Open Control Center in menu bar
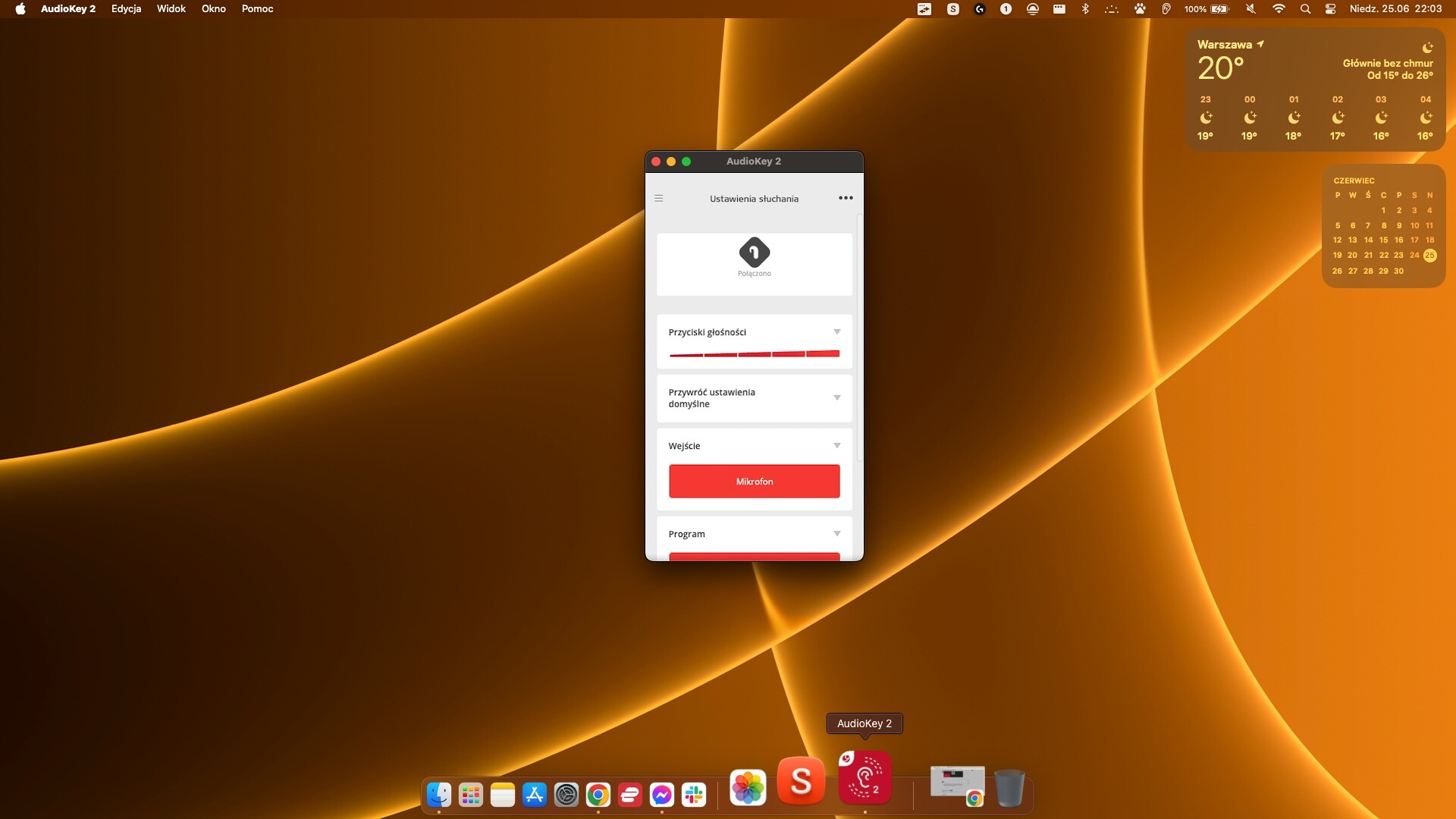Screen dimensions: 1456x819 (x=1330, y=9)
